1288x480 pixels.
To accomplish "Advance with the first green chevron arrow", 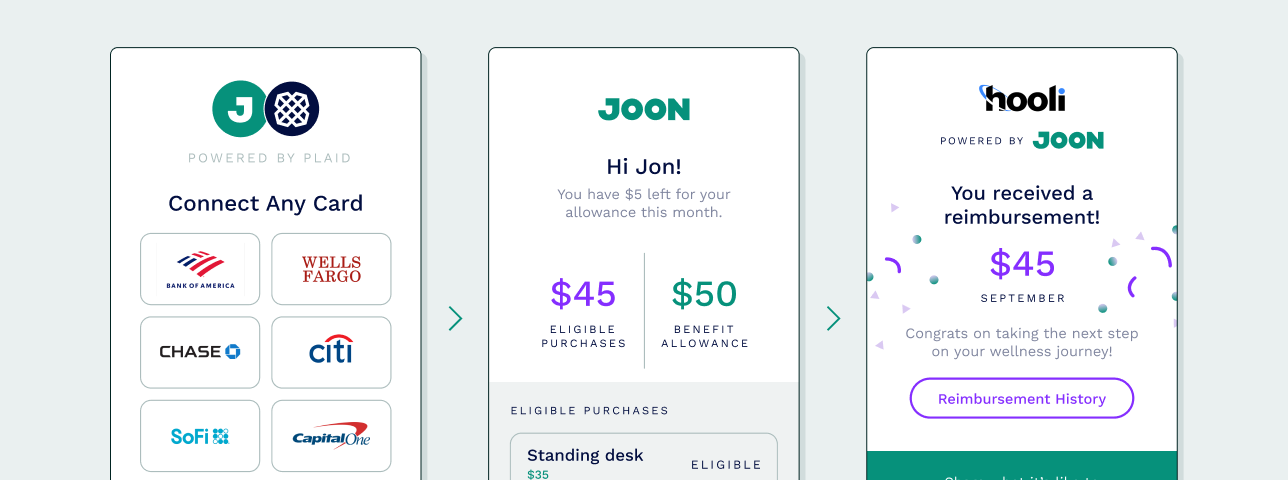I will click(x=455, y=318).
